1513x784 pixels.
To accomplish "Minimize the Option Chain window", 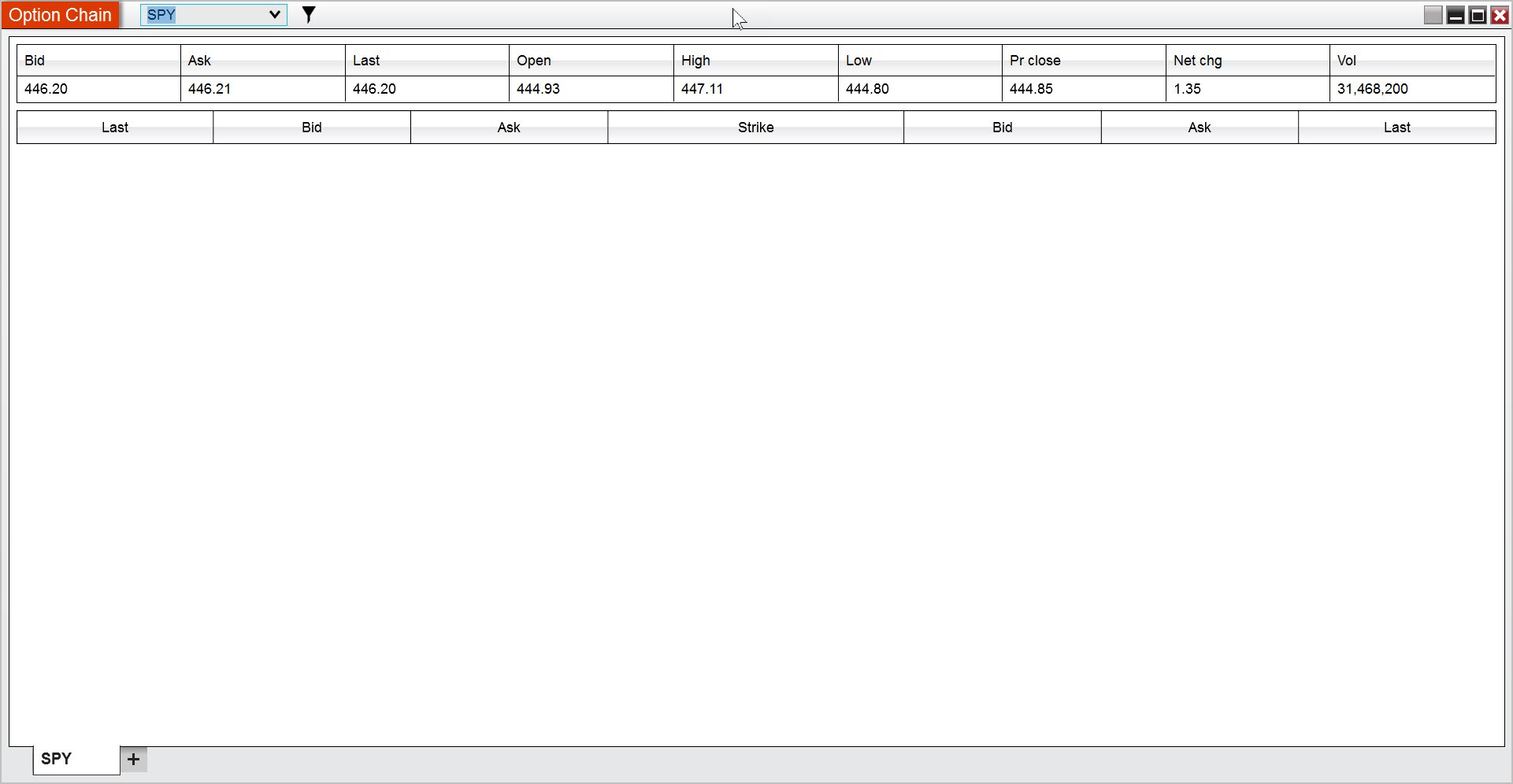I will click(1456, 15).
